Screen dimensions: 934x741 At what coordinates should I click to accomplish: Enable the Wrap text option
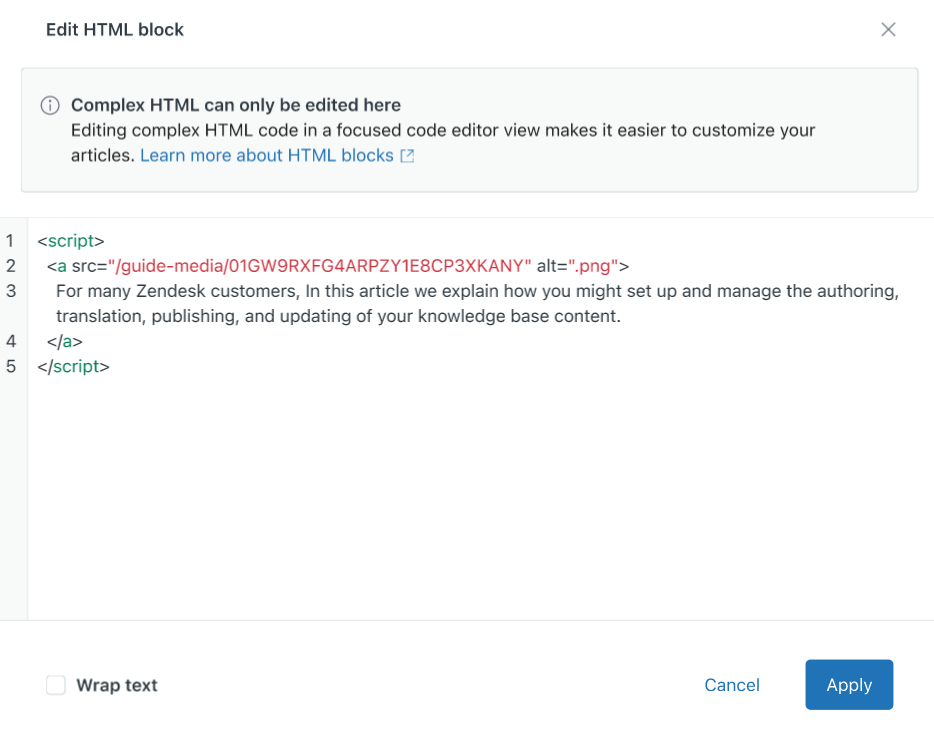coord(56,685)
